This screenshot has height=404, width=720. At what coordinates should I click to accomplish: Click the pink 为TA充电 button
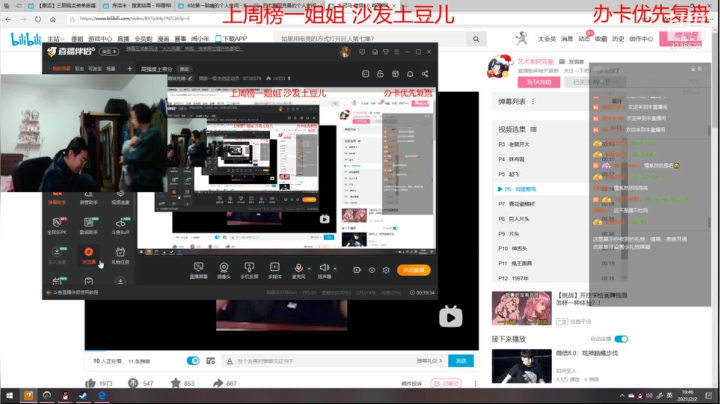click(539, 82)
